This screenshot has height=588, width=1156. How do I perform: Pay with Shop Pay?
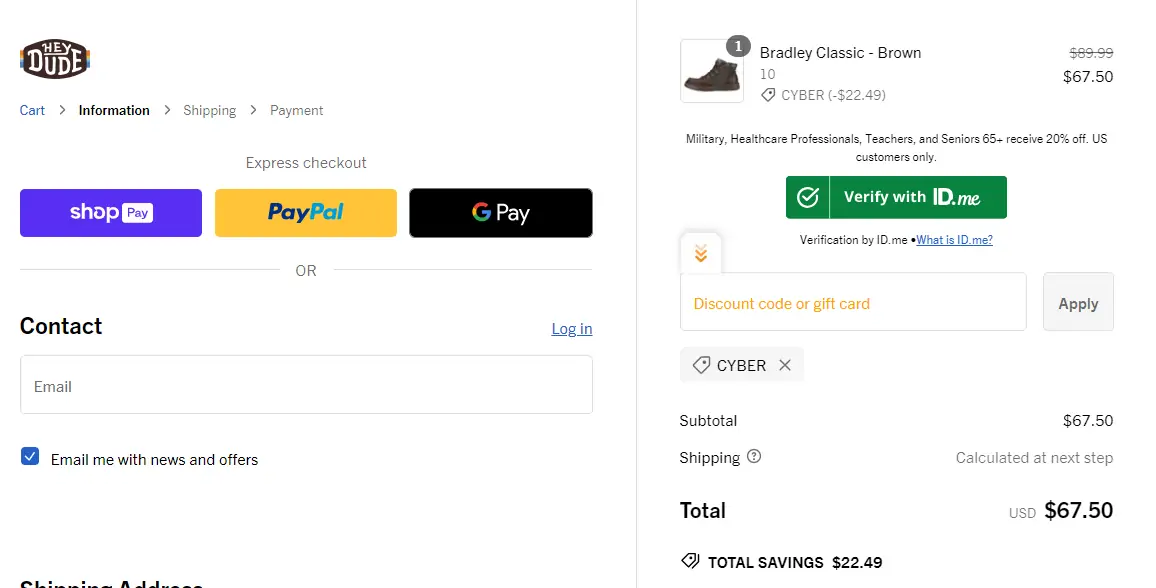point(111,213)
